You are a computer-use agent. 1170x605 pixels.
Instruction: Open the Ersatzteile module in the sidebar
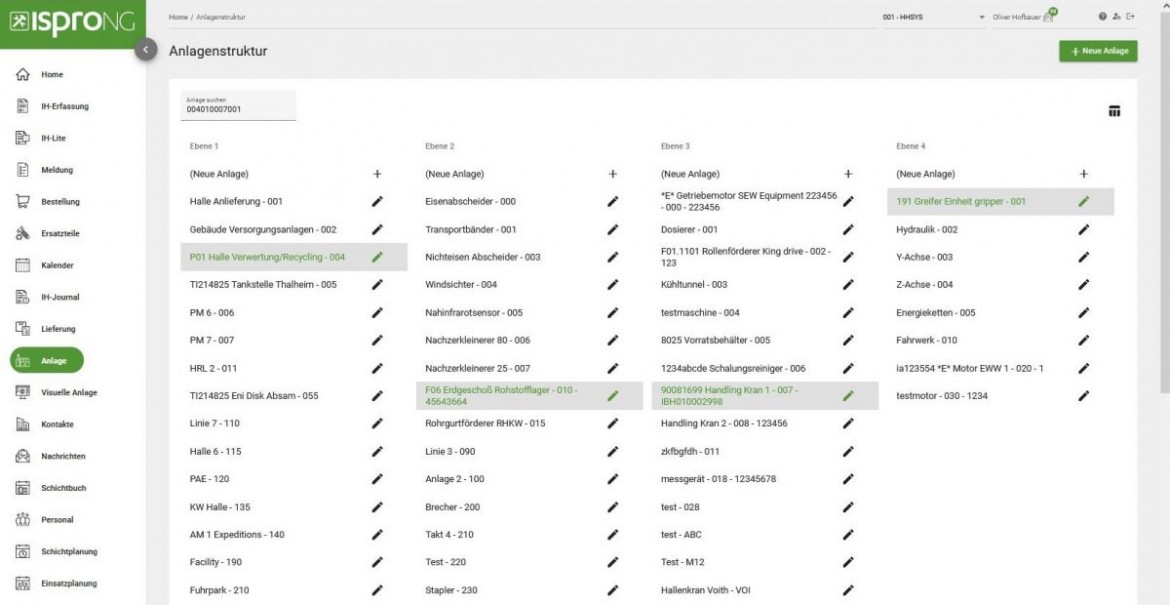click(61, 233)
